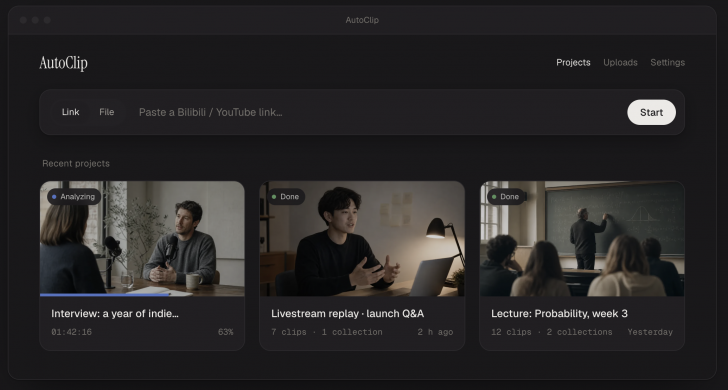728x390 pixels.
Task: Open the Projects tab
Action: click(x=573, y=62)
